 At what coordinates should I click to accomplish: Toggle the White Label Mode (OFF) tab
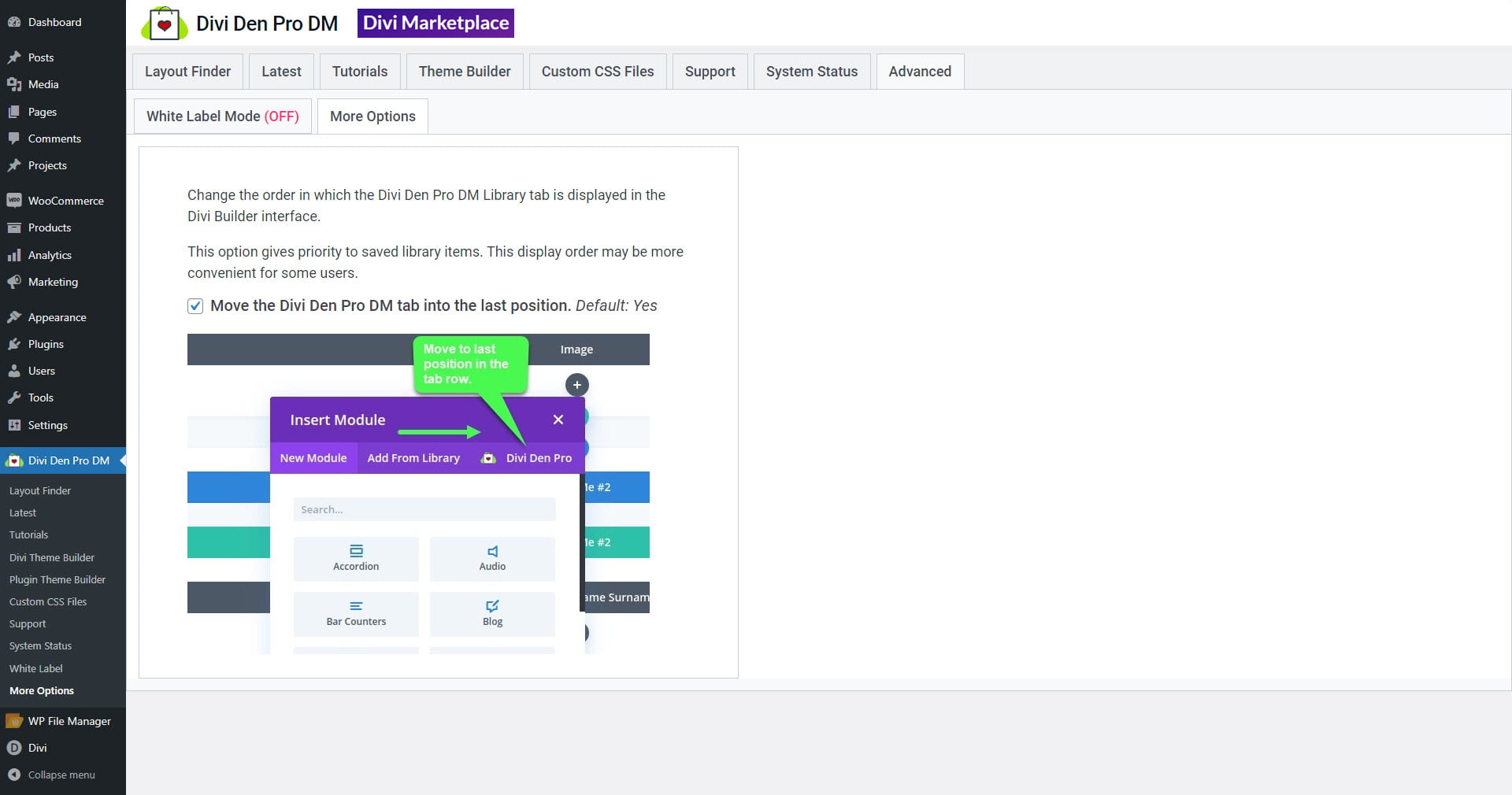point(222,116)
